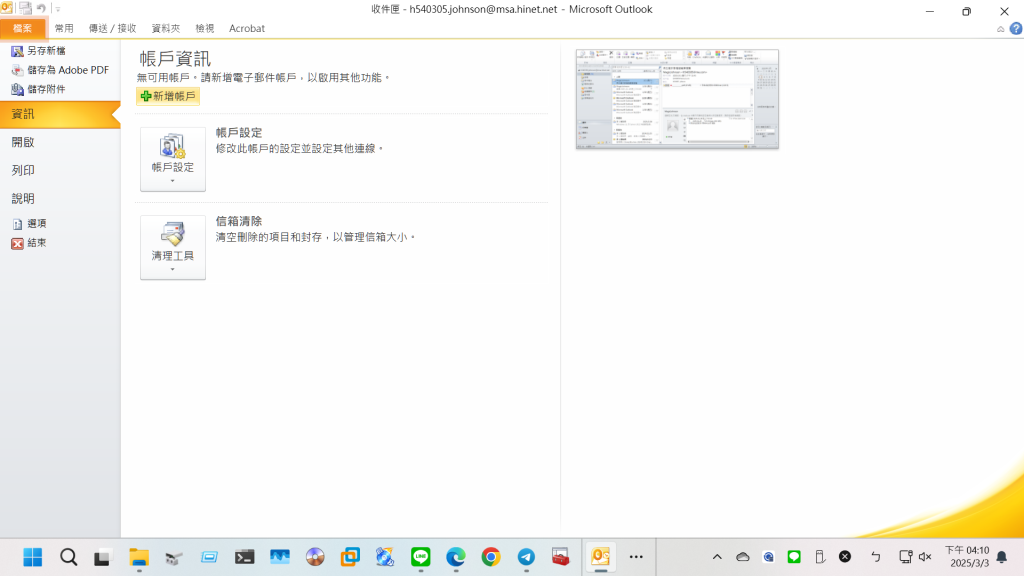The image size is (1024, 576).
Task: Click the Outlook window preview thumbnail
Action: pos(677,99)
